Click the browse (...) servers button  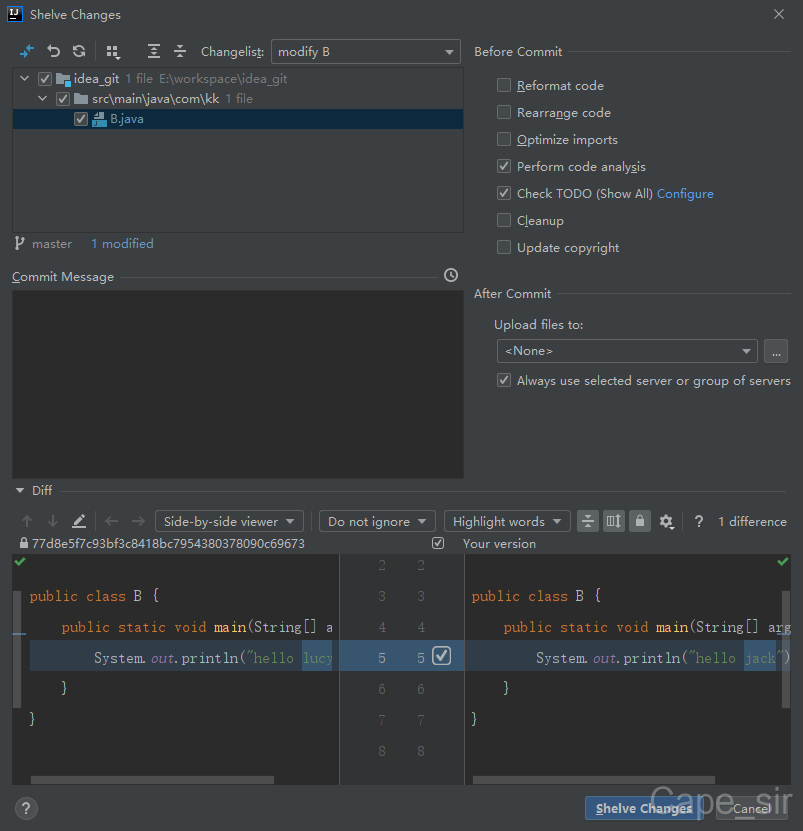pyautogui.click(x=776, y=351)
